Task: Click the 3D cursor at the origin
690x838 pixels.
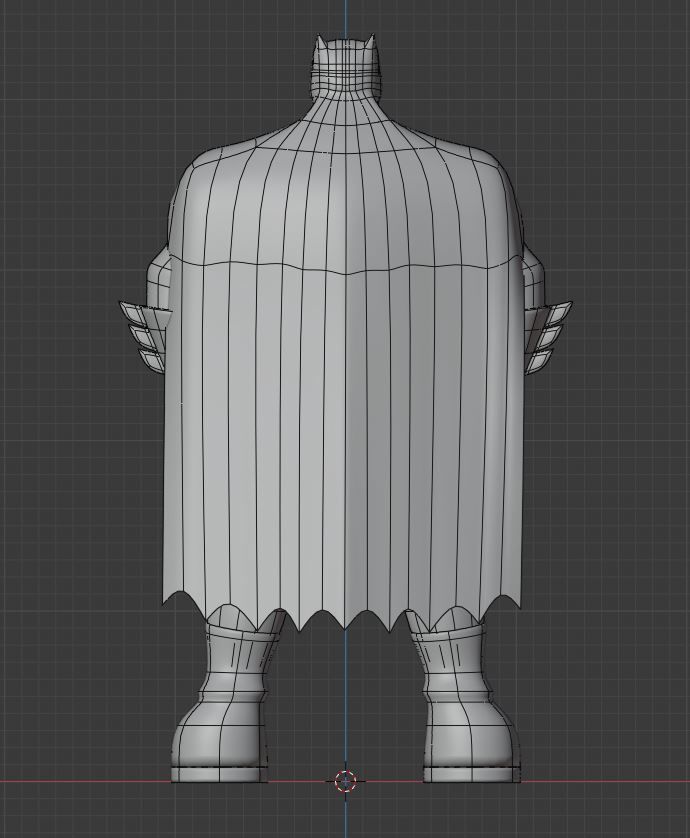Action: [345, 781]
